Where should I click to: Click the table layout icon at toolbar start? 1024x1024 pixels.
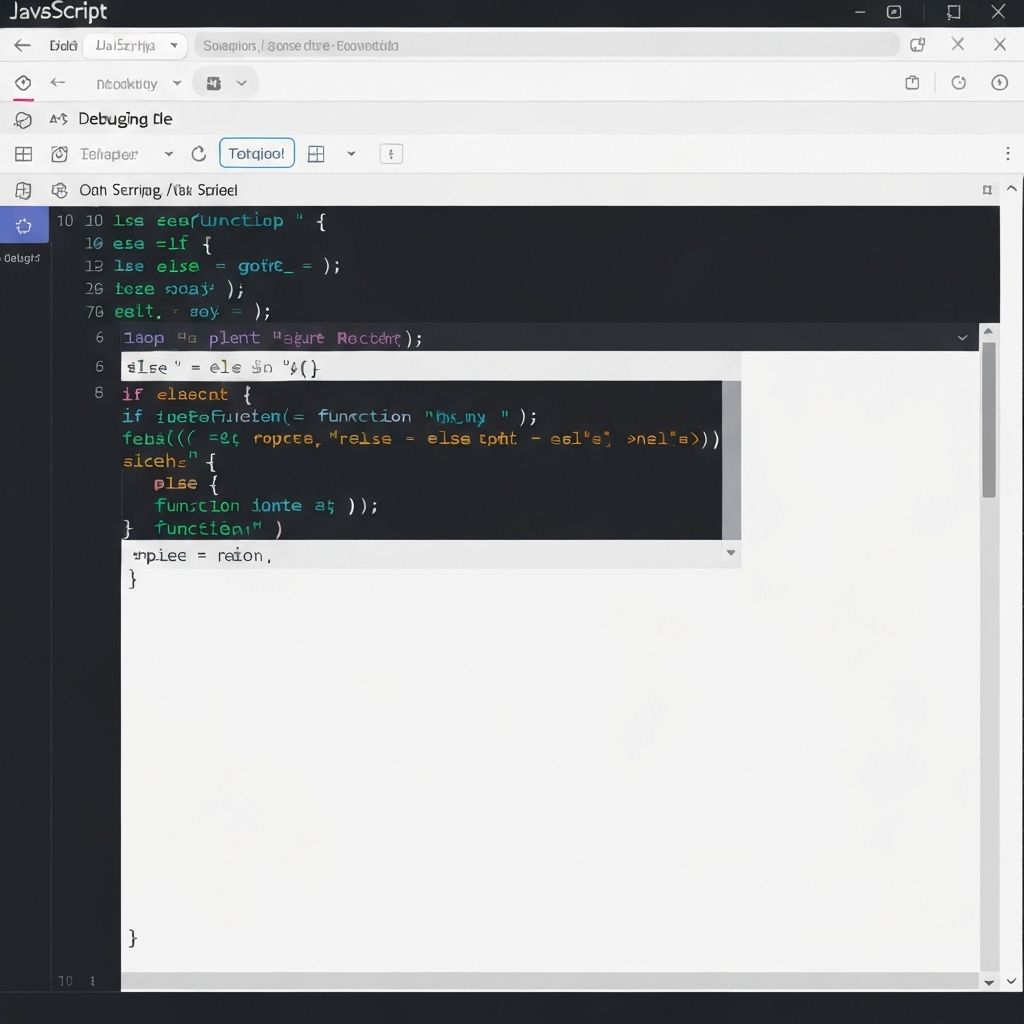coord(23,154)
